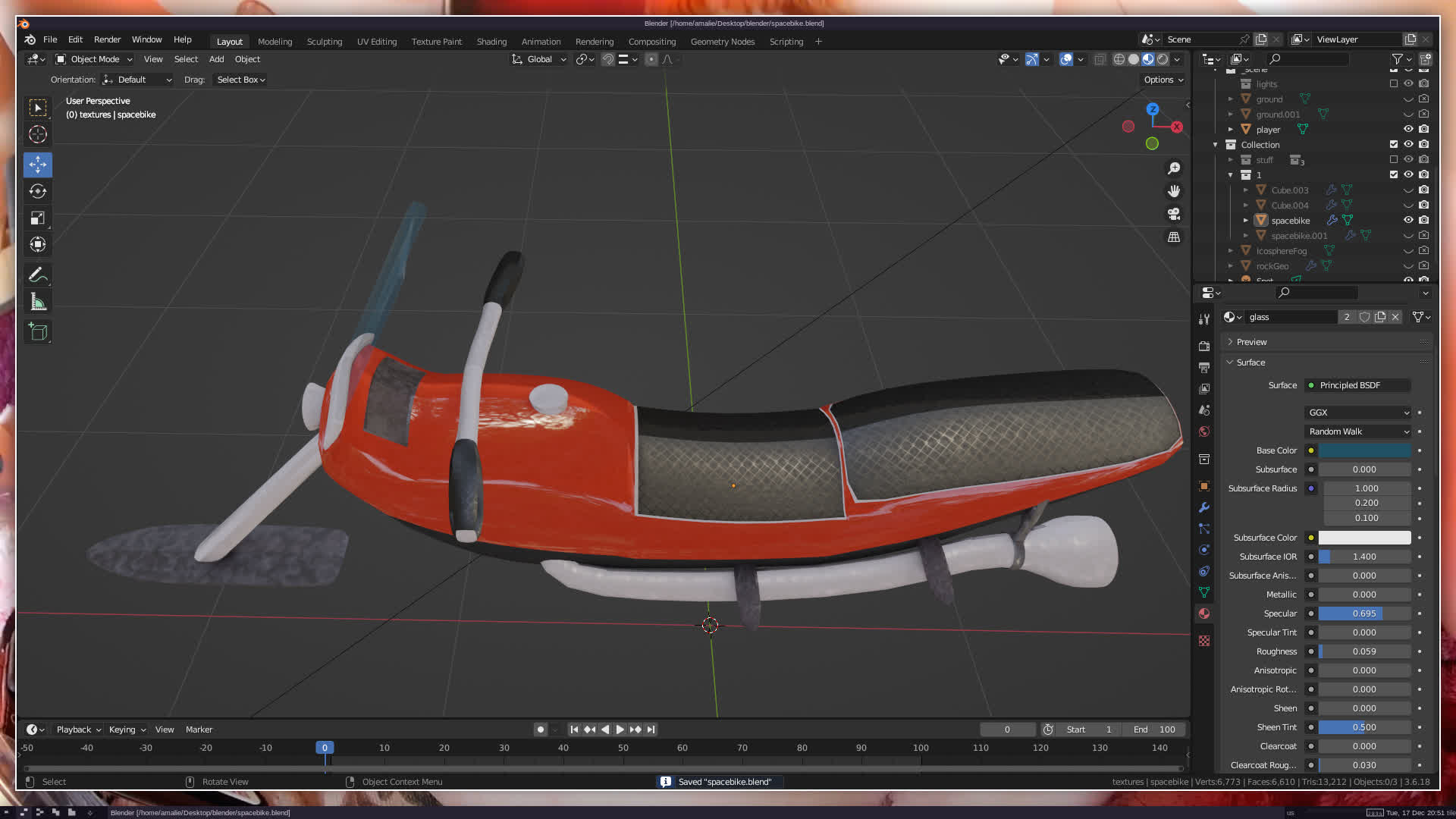Screen dimensions: 1456x819
Task: Click the End frame field
Action: (1154, 730)
